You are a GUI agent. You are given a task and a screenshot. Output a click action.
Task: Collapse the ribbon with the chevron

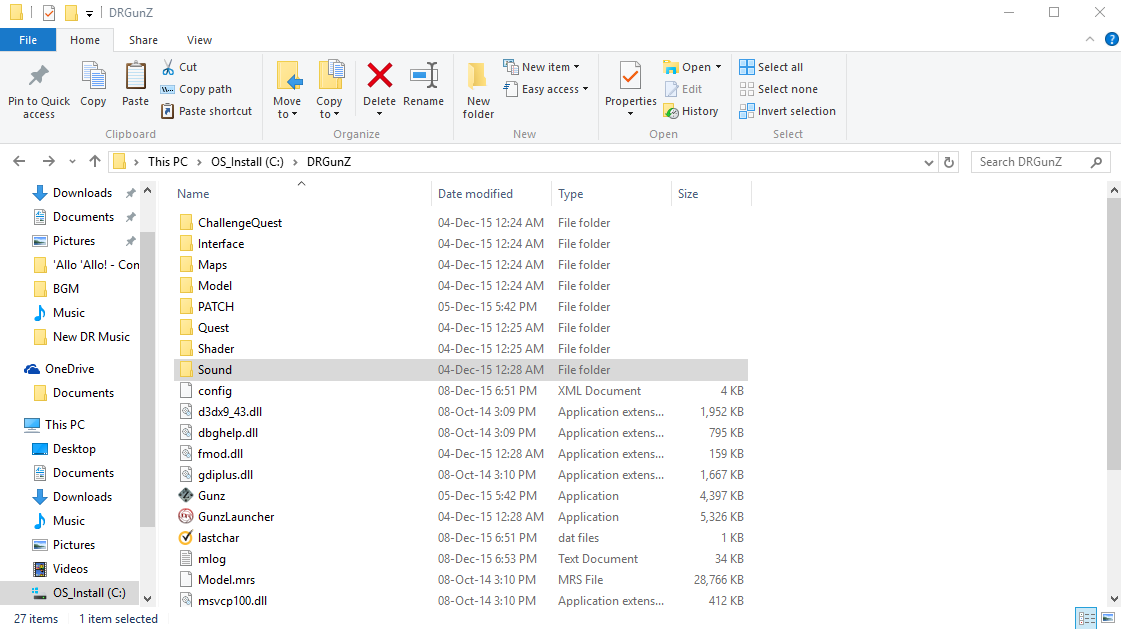point(1090,39)
